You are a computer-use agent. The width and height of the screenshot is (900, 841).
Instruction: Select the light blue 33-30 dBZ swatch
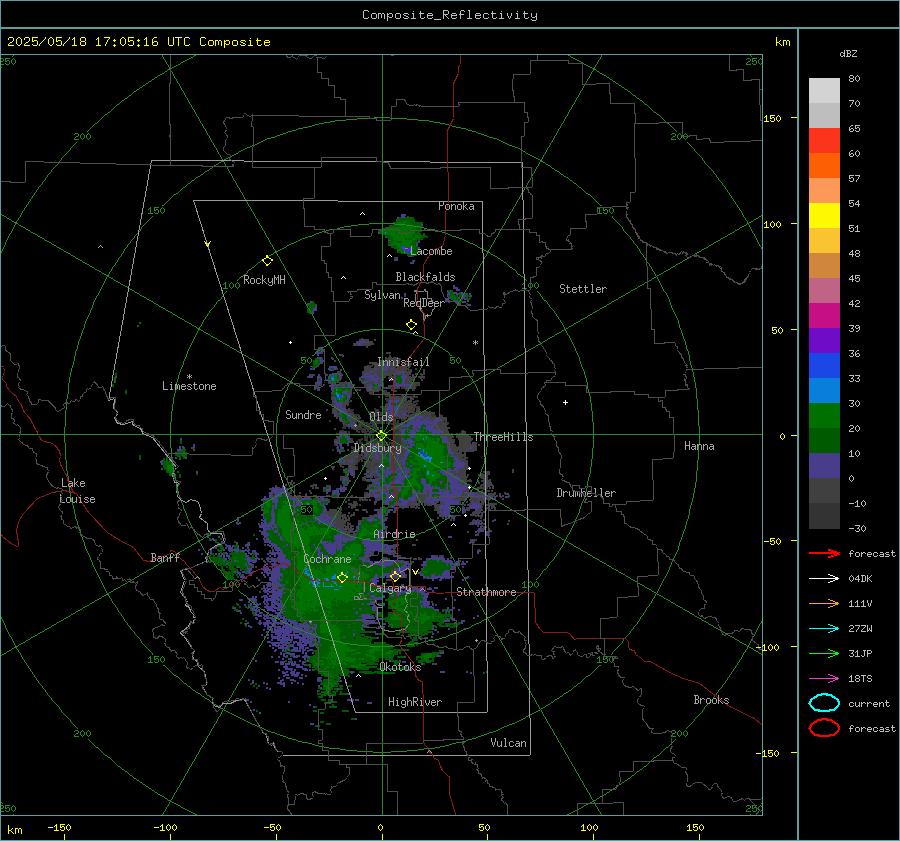pos(824,391)
